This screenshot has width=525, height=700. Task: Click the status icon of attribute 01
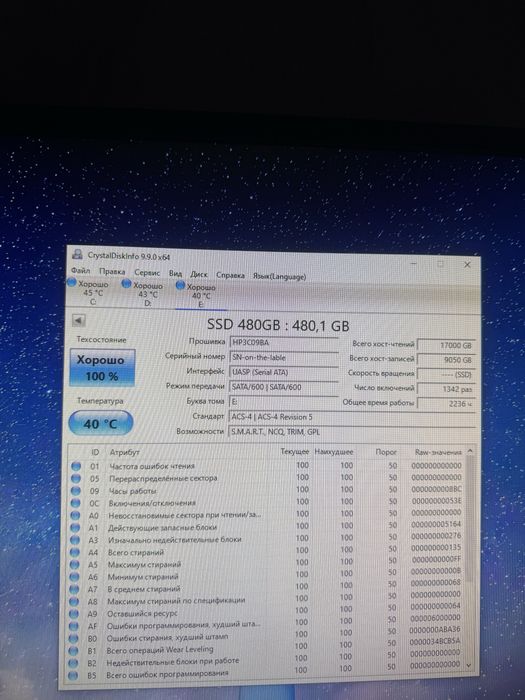pos(76,466)
